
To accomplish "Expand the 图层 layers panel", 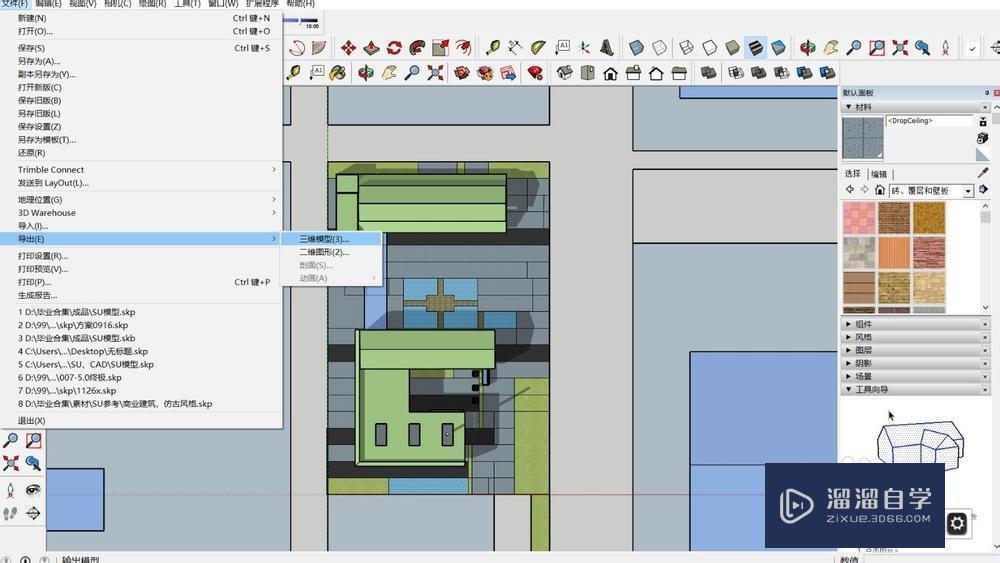I will click(x=848, y=350).
